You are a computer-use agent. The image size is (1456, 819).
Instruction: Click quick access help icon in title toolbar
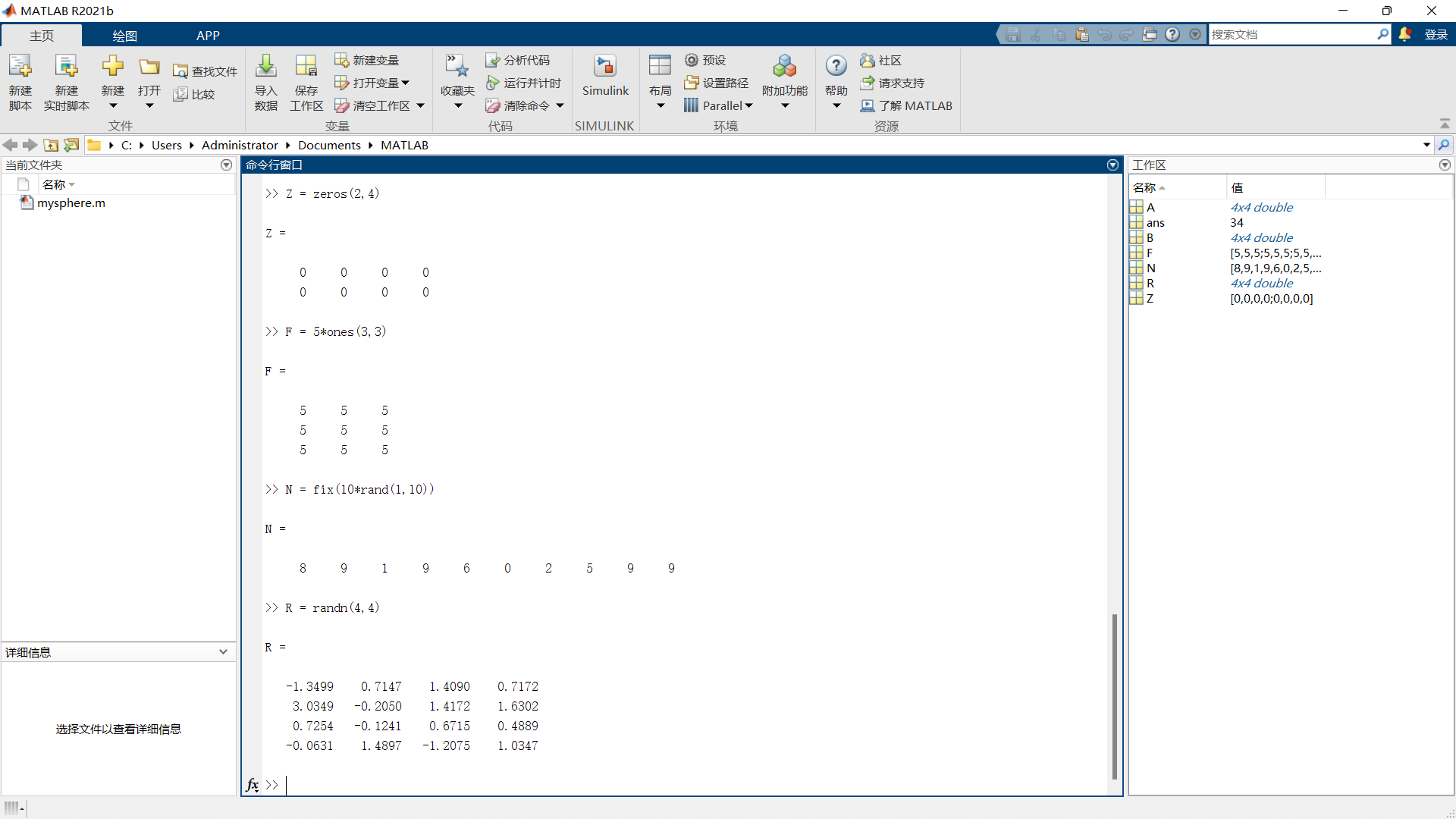1172,34
